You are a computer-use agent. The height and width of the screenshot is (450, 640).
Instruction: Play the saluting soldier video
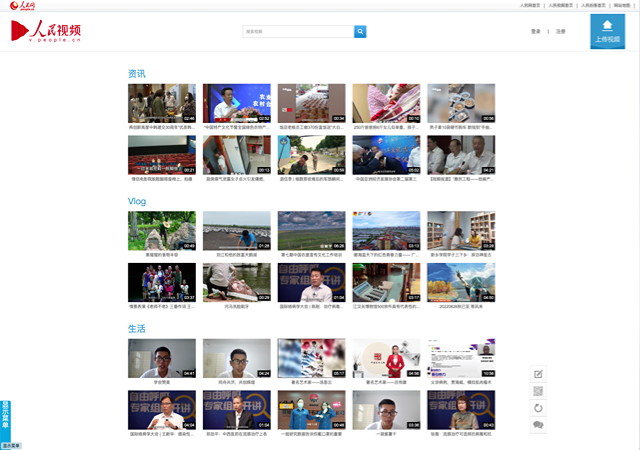[x=311, y=155]
